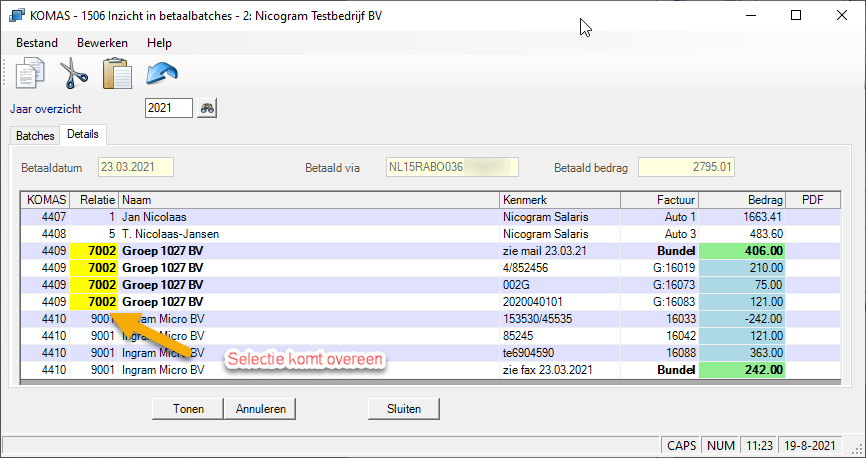Click the amount 483.60 cell
866x458 pixels.
pos(742,234)
